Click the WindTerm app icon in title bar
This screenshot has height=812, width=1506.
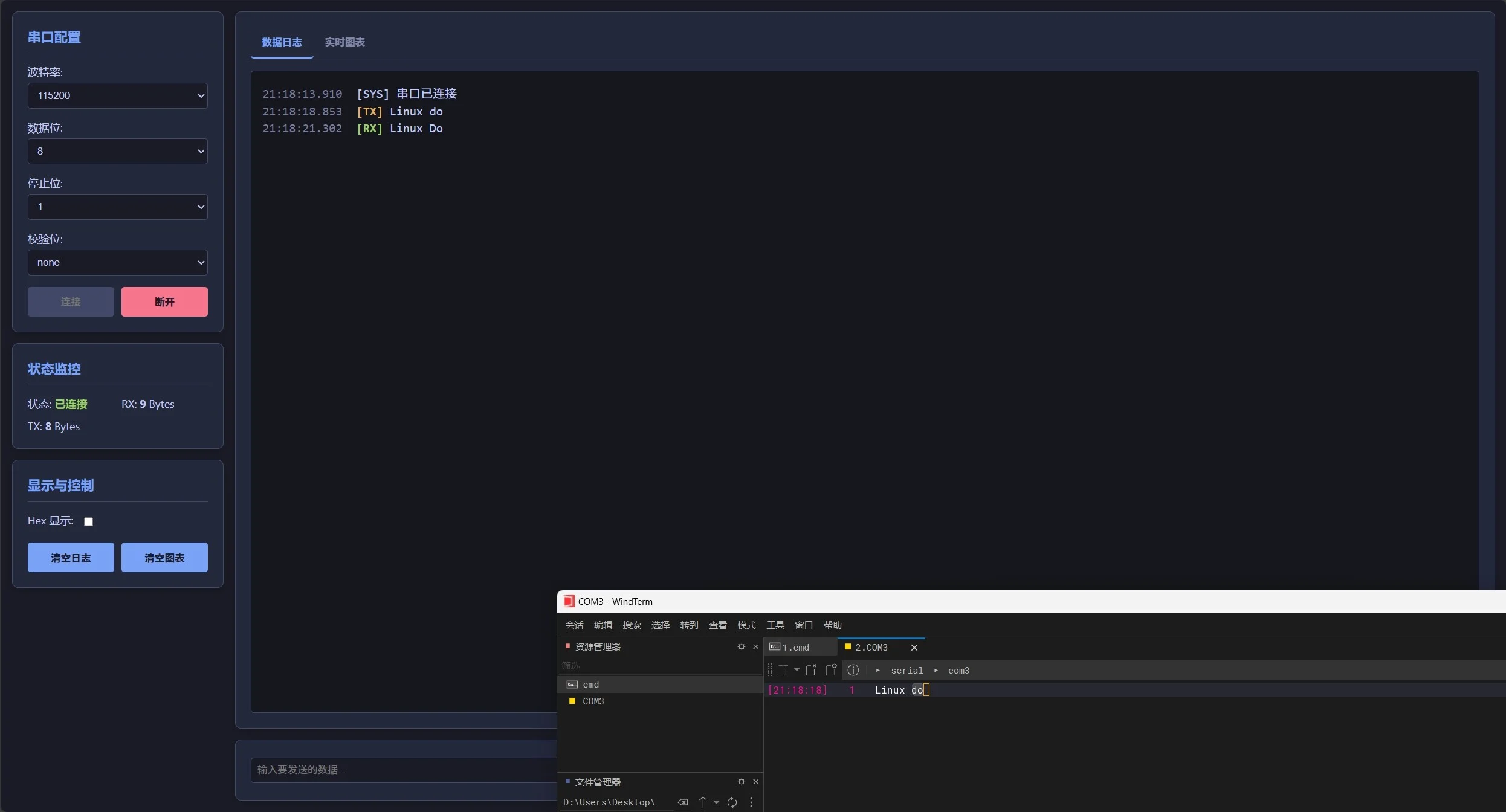point(569,601)
